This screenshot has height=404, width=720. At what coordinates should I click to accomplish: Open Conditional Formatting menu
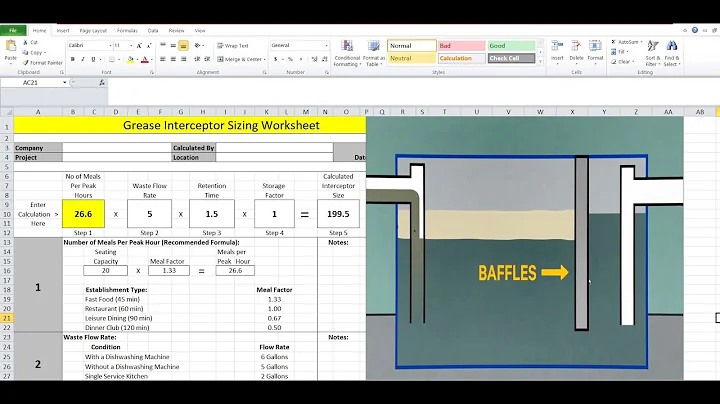click(347, 53)
